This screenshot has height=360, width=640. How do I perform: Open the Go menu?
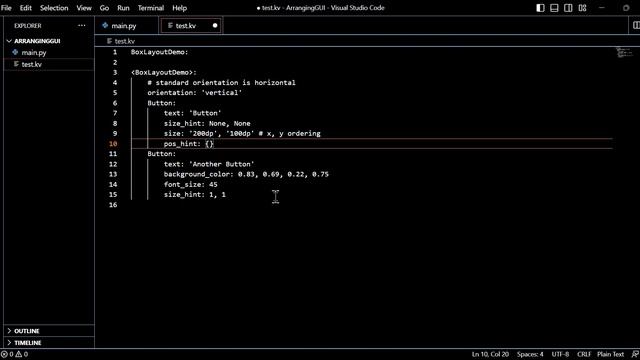coord(104,8)
